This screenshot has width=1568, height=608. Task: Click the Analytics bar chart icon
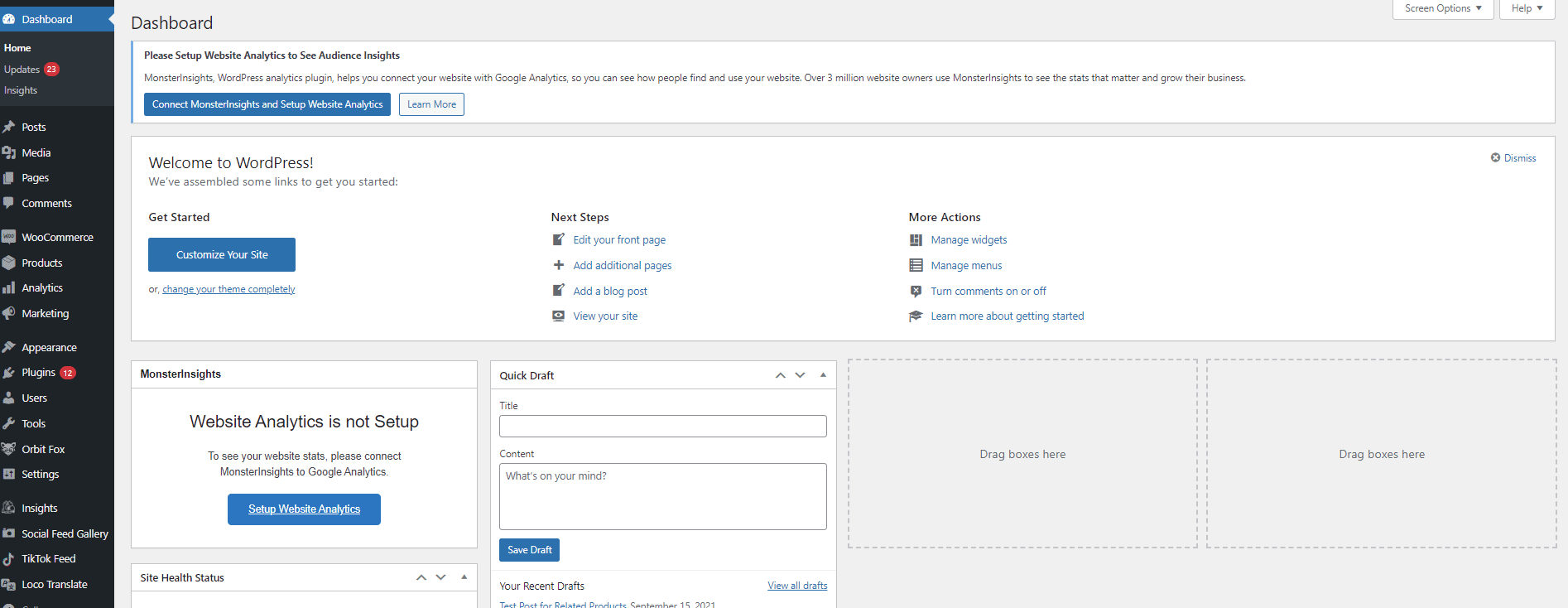[9, 288]
